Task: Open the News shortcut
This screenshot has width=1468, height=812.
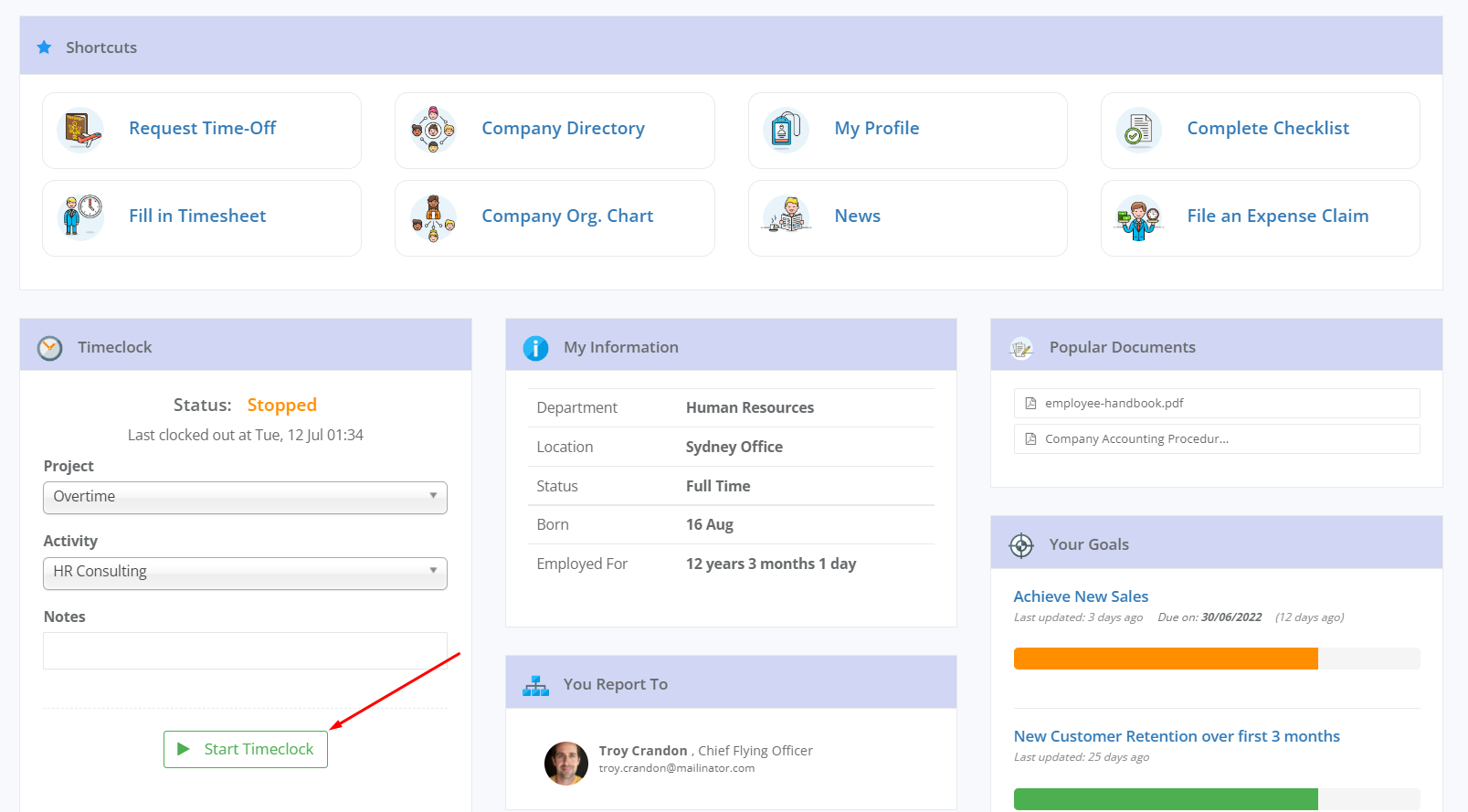Action: 907,218
